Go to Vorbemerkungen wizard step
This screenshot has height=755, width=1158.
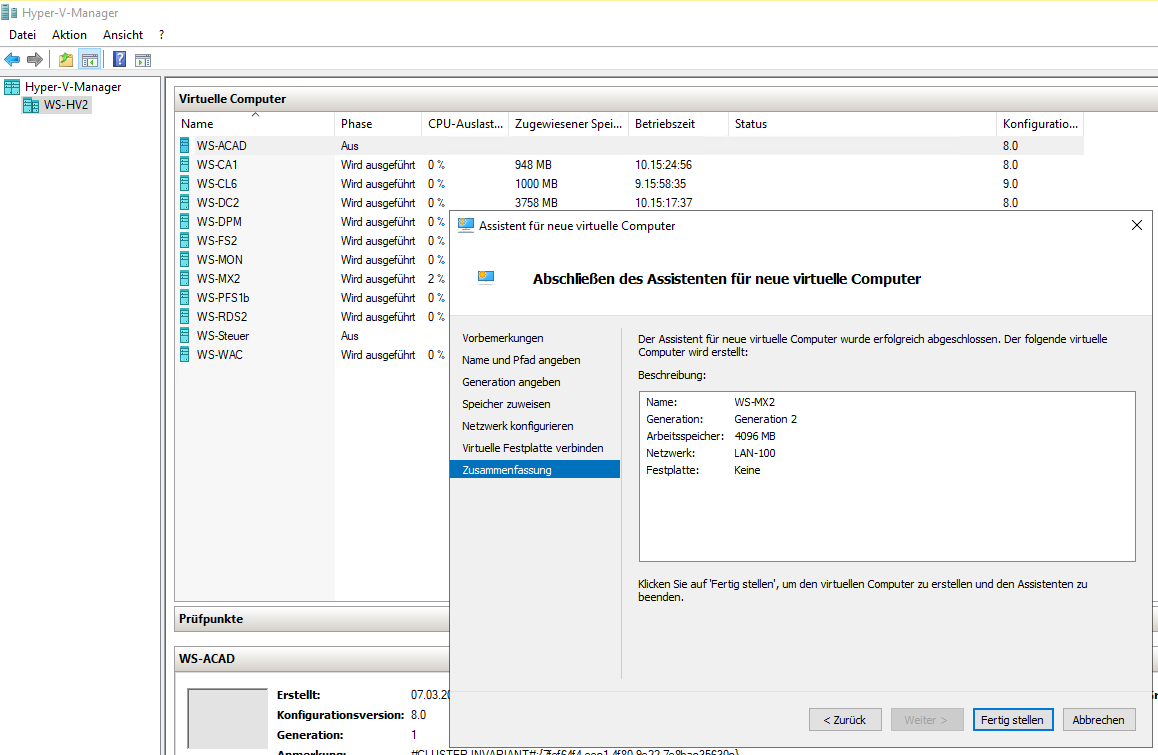pos(503,338)
